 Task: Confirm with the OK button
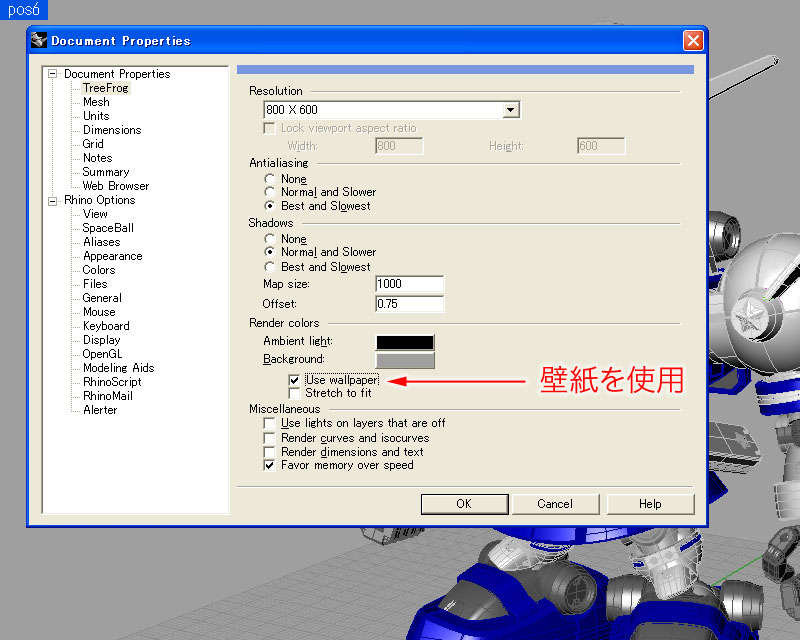point(464,504)
